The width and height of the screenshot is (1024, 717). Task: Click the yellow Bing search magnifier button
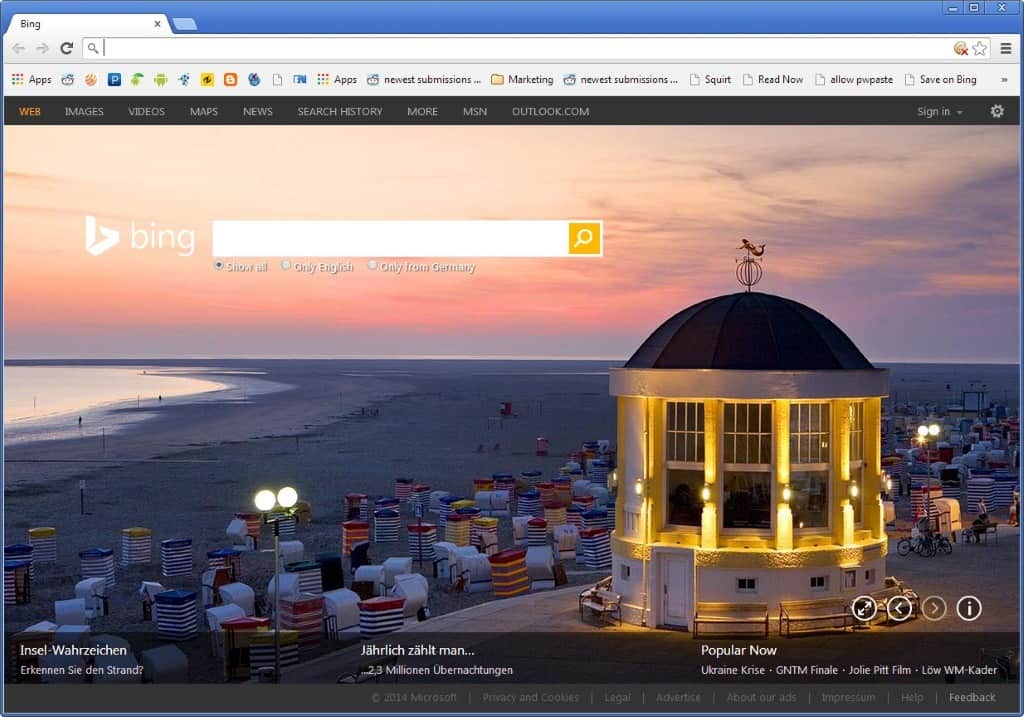click(x=584, y=238)
